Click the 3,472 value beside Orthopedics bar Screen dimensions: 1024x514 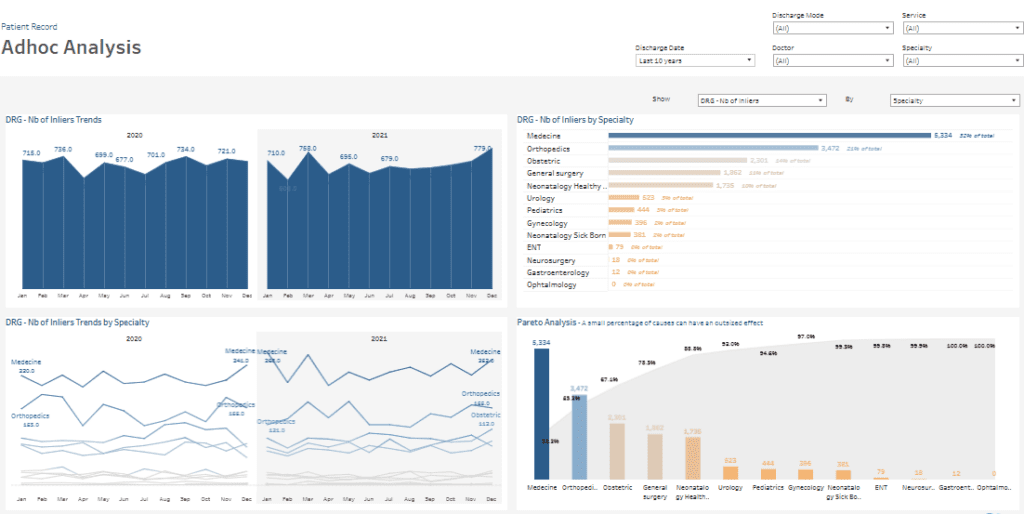[x=831, y=149]
